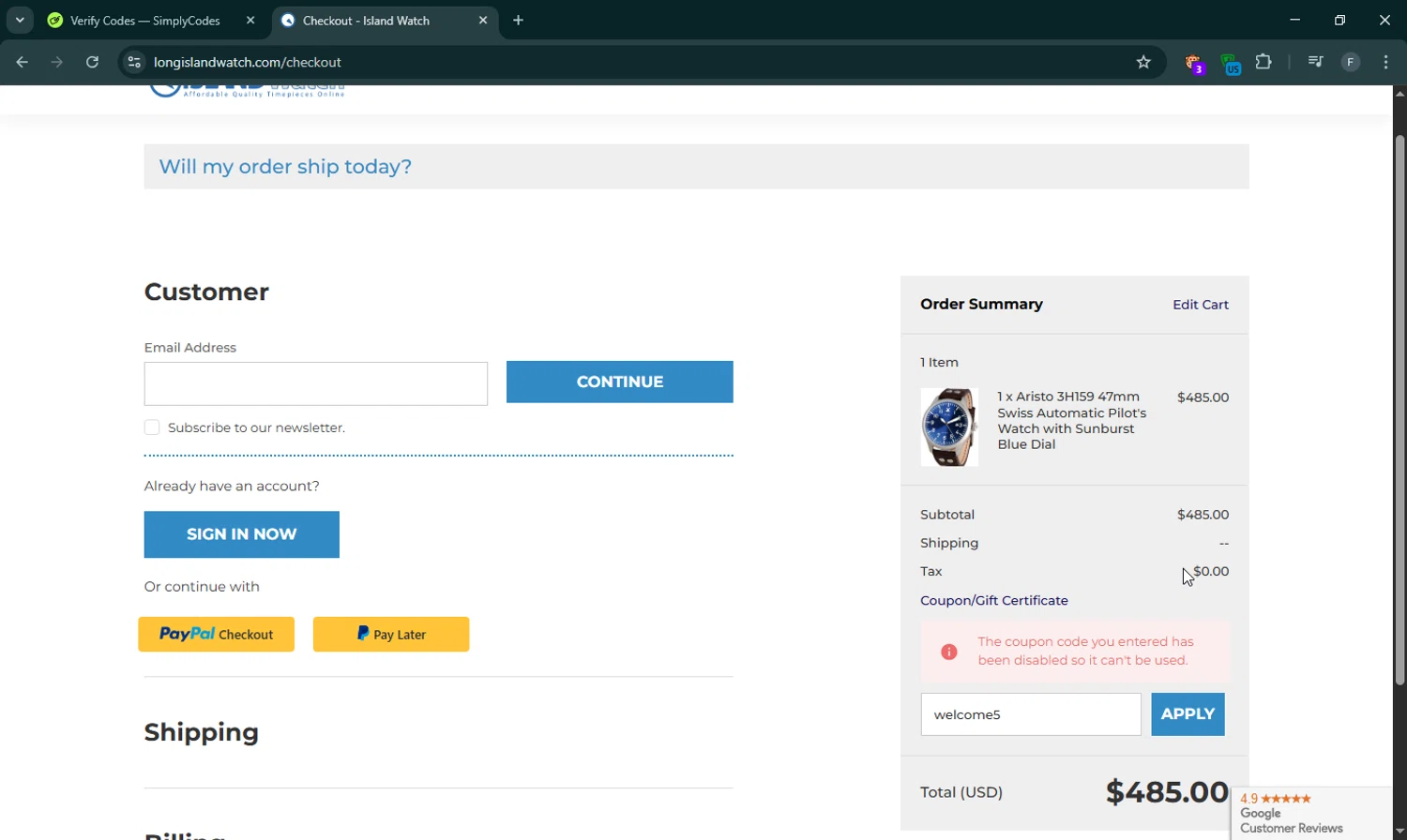Click the Shipping section heading

202,732
